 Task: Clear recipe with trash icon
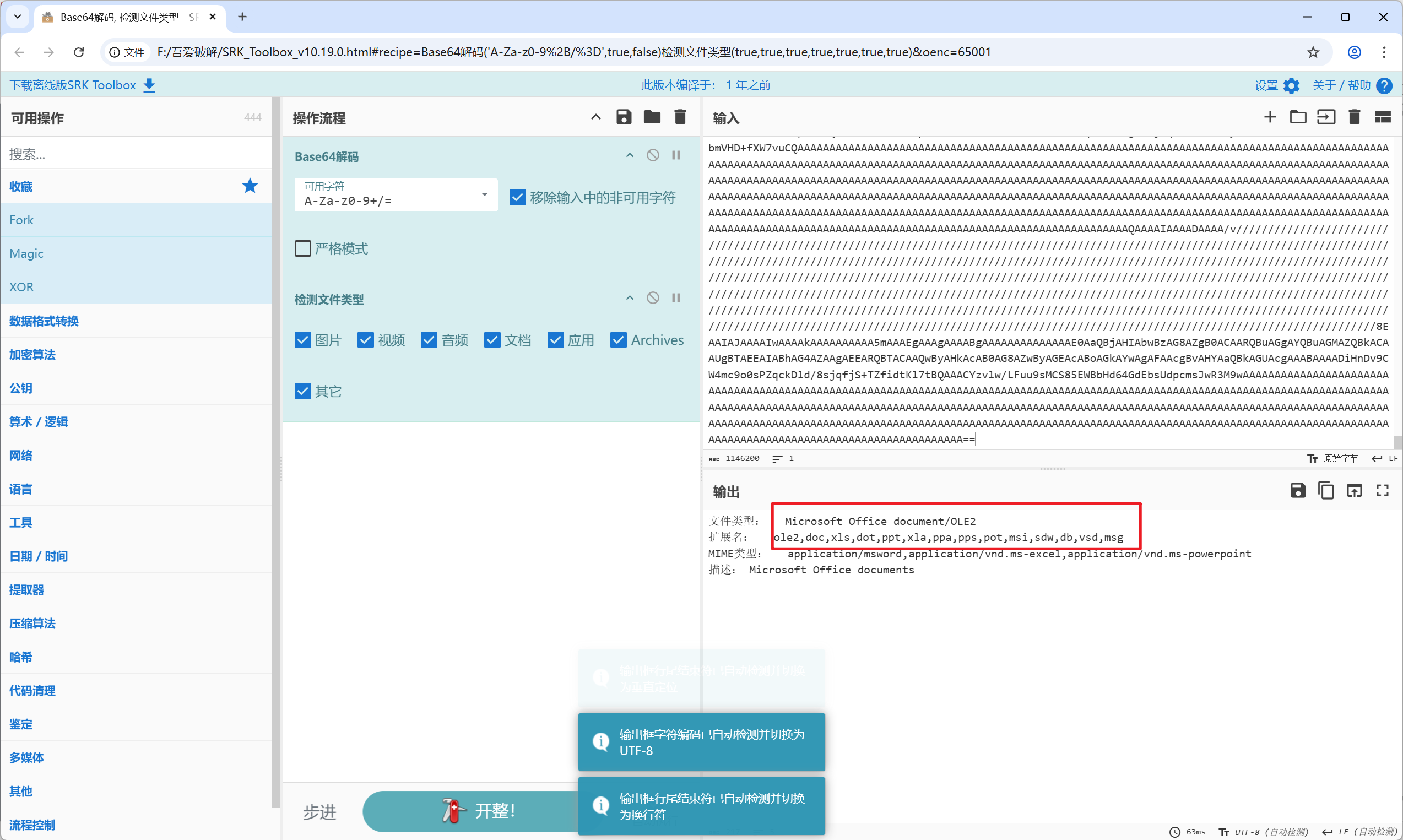pos(680,117)
